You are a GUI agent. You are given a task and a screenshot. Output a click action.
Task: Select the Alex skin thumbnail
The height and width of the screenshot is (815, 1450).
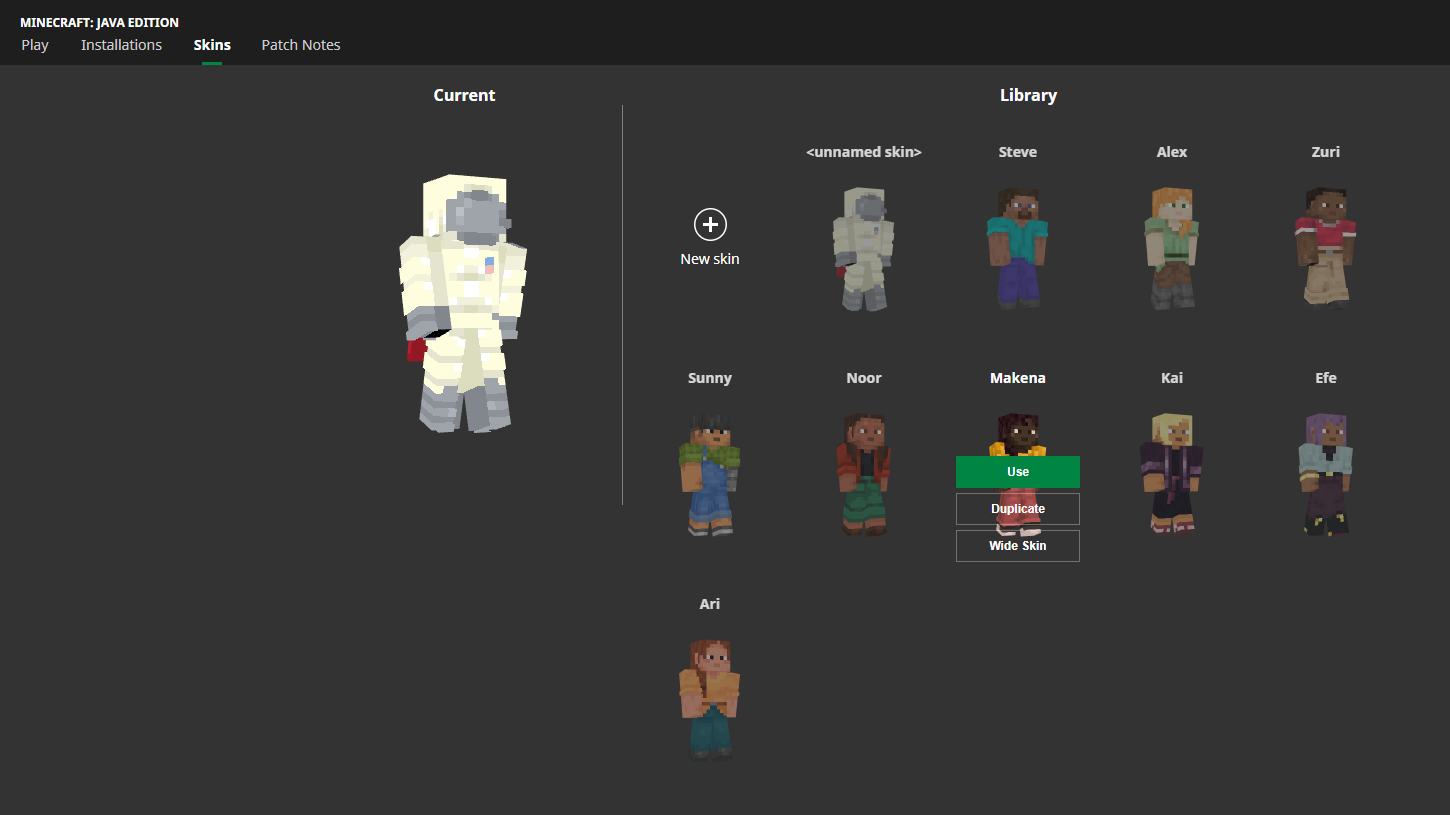pos(1171,247)
